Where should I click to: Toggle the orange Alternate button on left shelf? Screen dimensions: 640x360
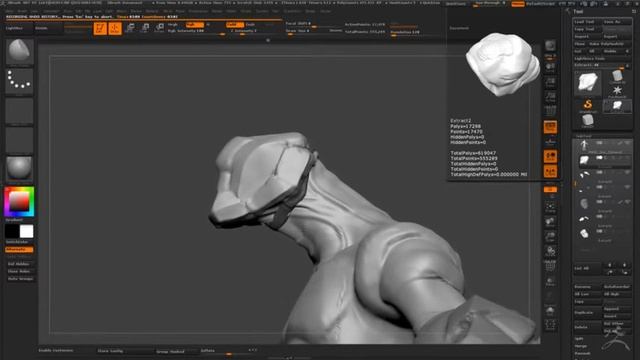19,249
